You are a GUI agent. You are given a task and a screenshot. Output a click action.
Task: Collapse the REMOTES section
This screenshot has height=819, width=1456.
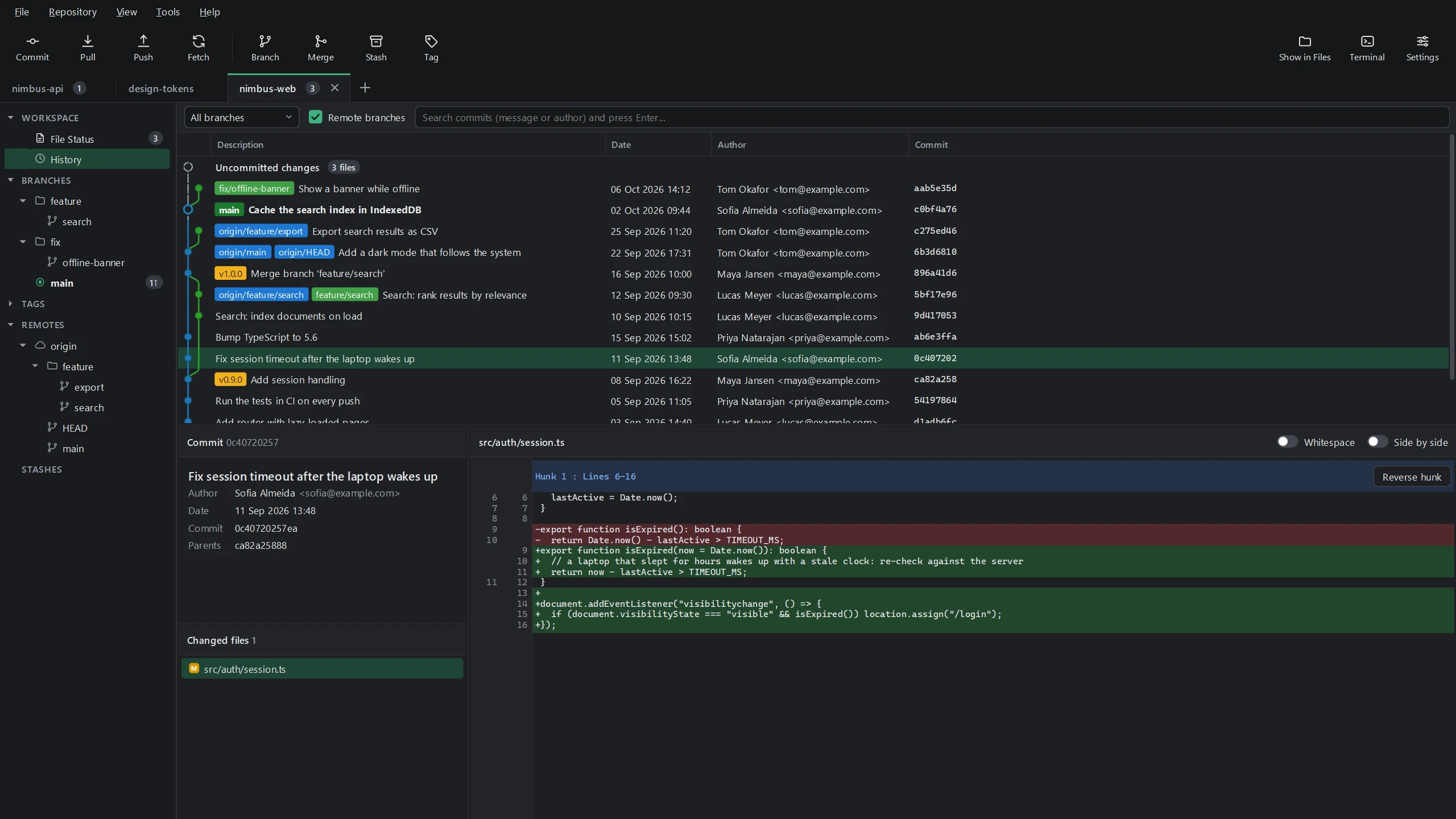pos(10,325)
